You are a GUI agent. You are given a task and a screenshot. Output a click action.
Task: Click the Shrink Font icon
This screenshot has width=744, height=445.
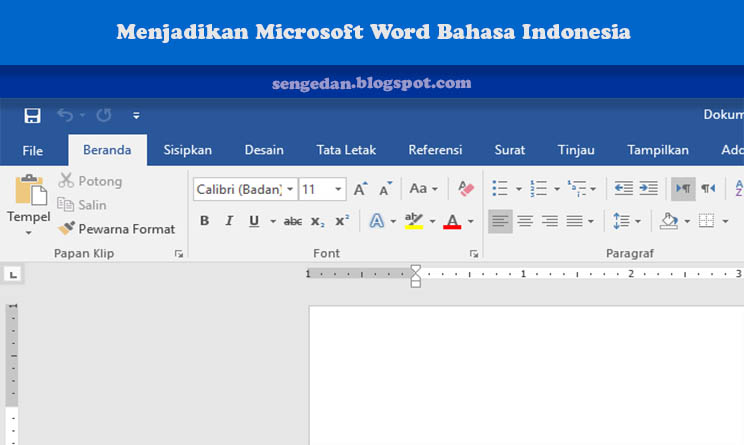(x=385, y=189)
